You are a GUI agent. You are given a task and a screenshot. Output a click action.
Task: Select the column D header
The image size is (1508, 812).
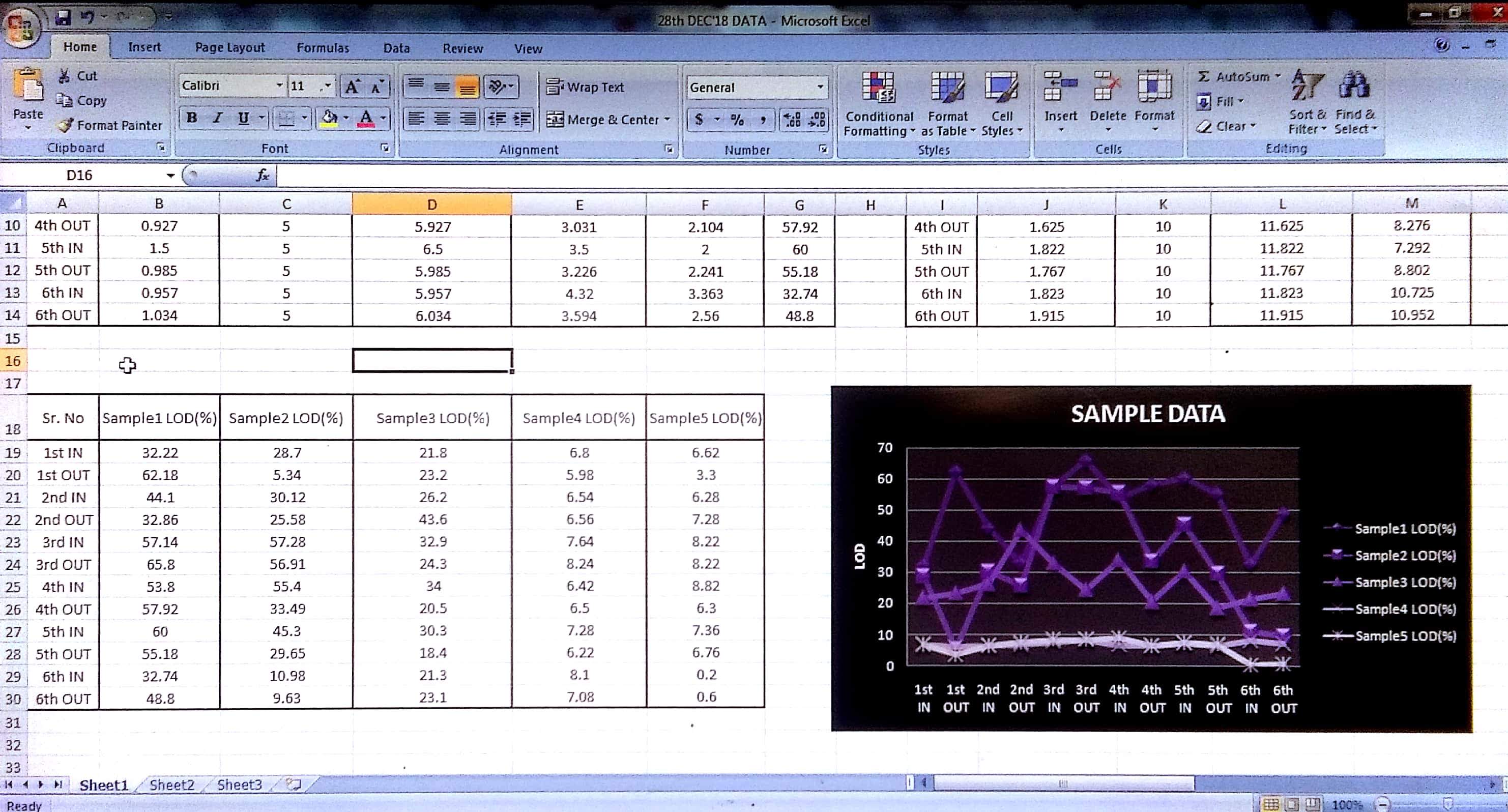pos(432,205)
